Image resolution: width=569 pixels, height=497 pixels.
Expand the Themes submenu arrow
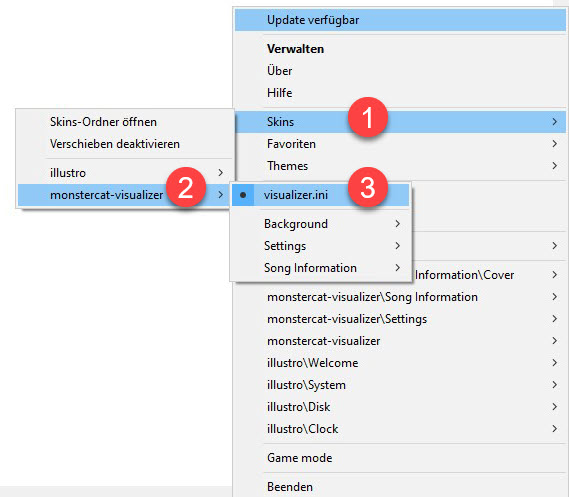coord(554,166)
